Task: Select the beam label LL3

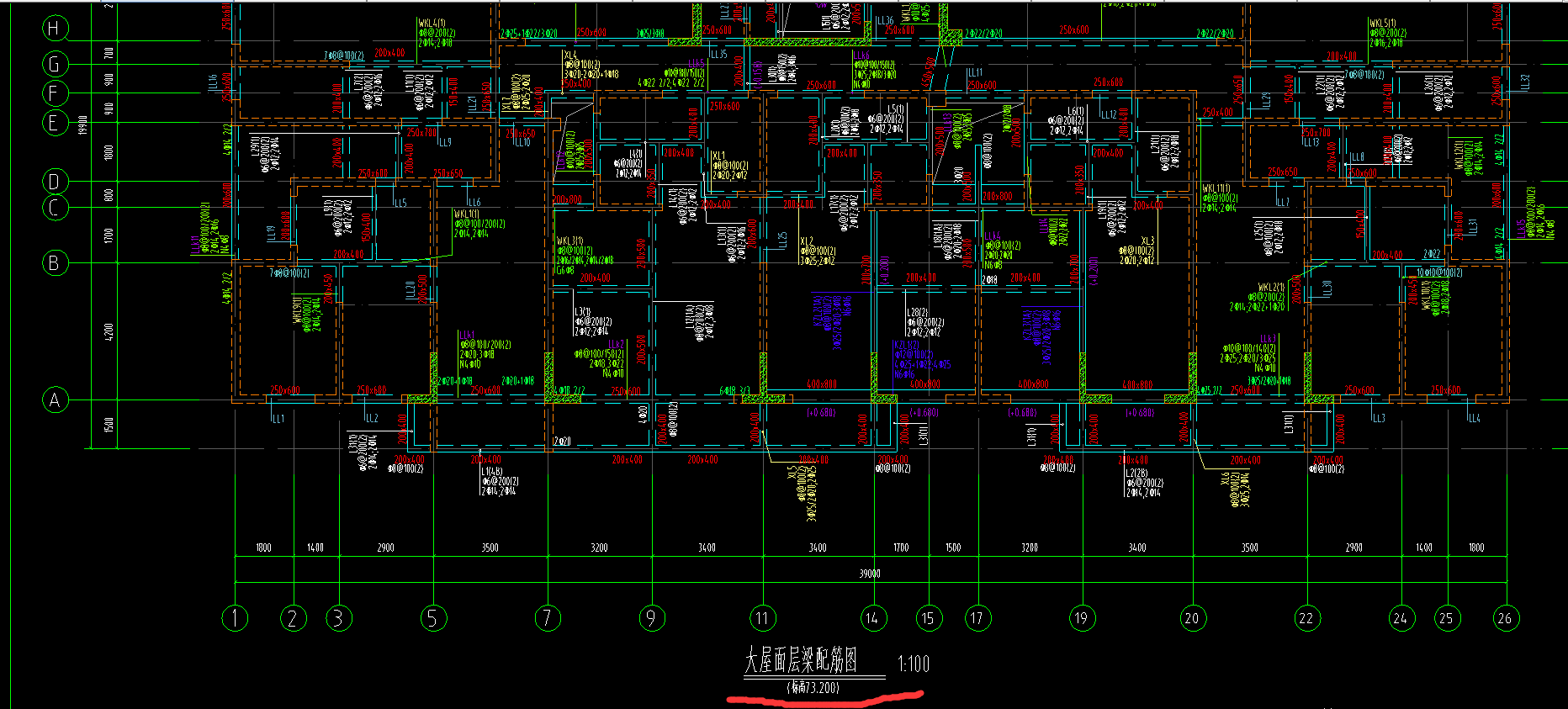Action: 1378,418
